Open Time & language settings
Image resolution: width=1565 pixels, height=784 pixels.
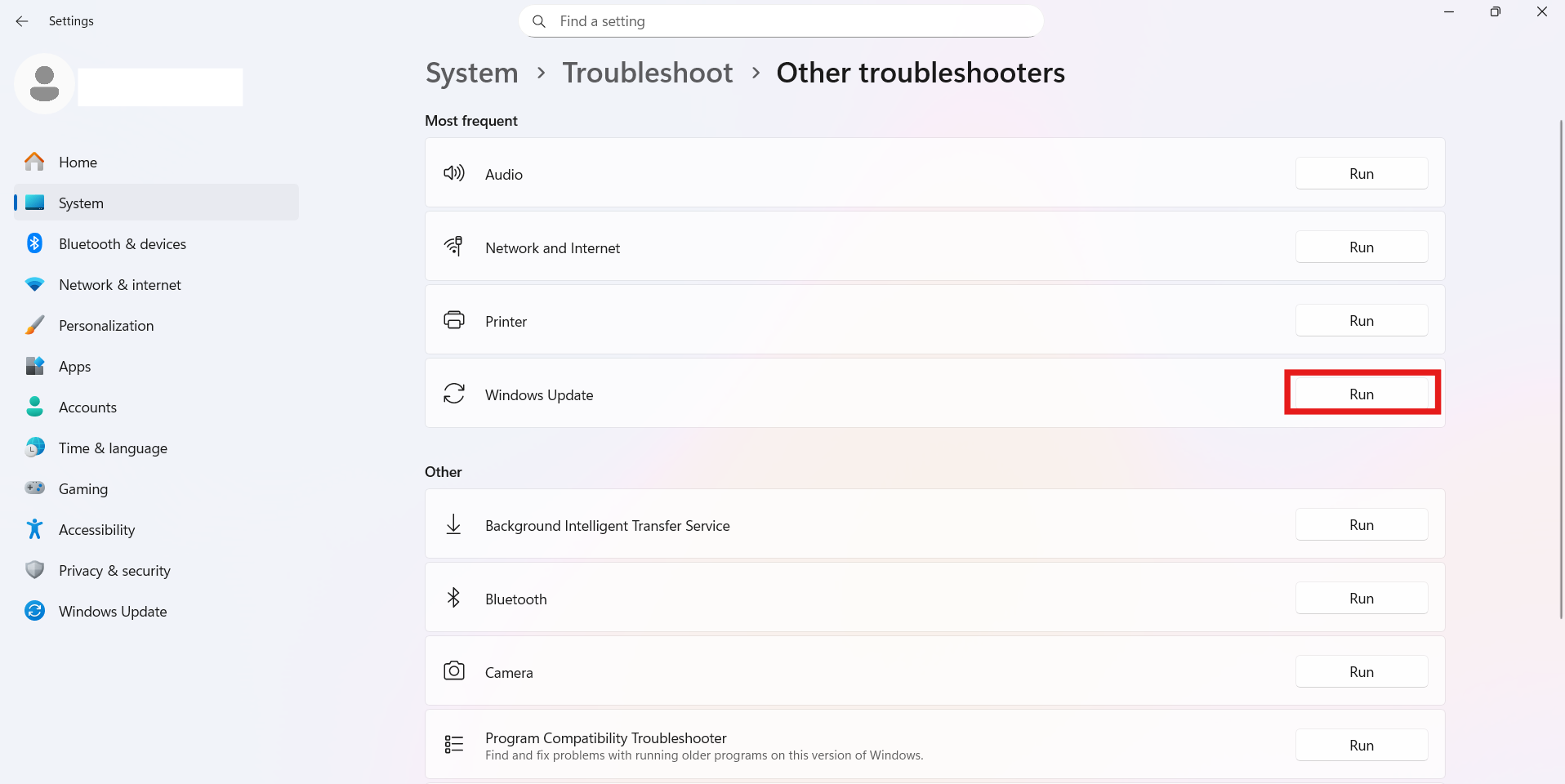point(113,448)
